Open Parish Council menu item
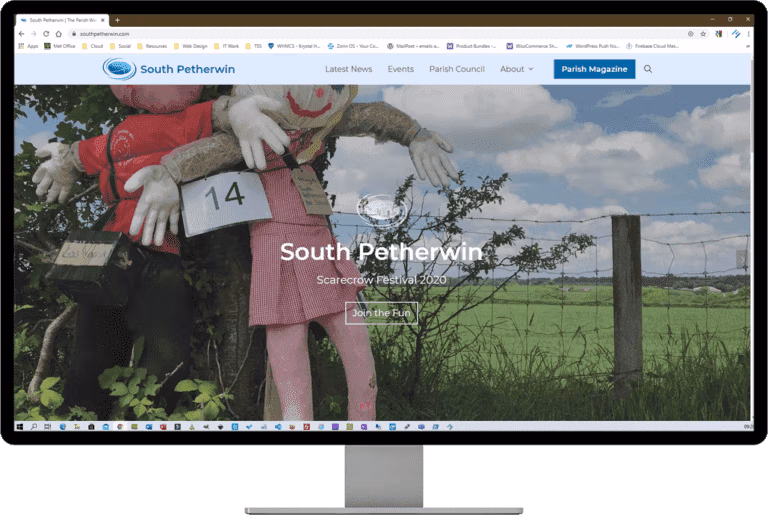This screenshot has width=768, height=515. [457, 69]
